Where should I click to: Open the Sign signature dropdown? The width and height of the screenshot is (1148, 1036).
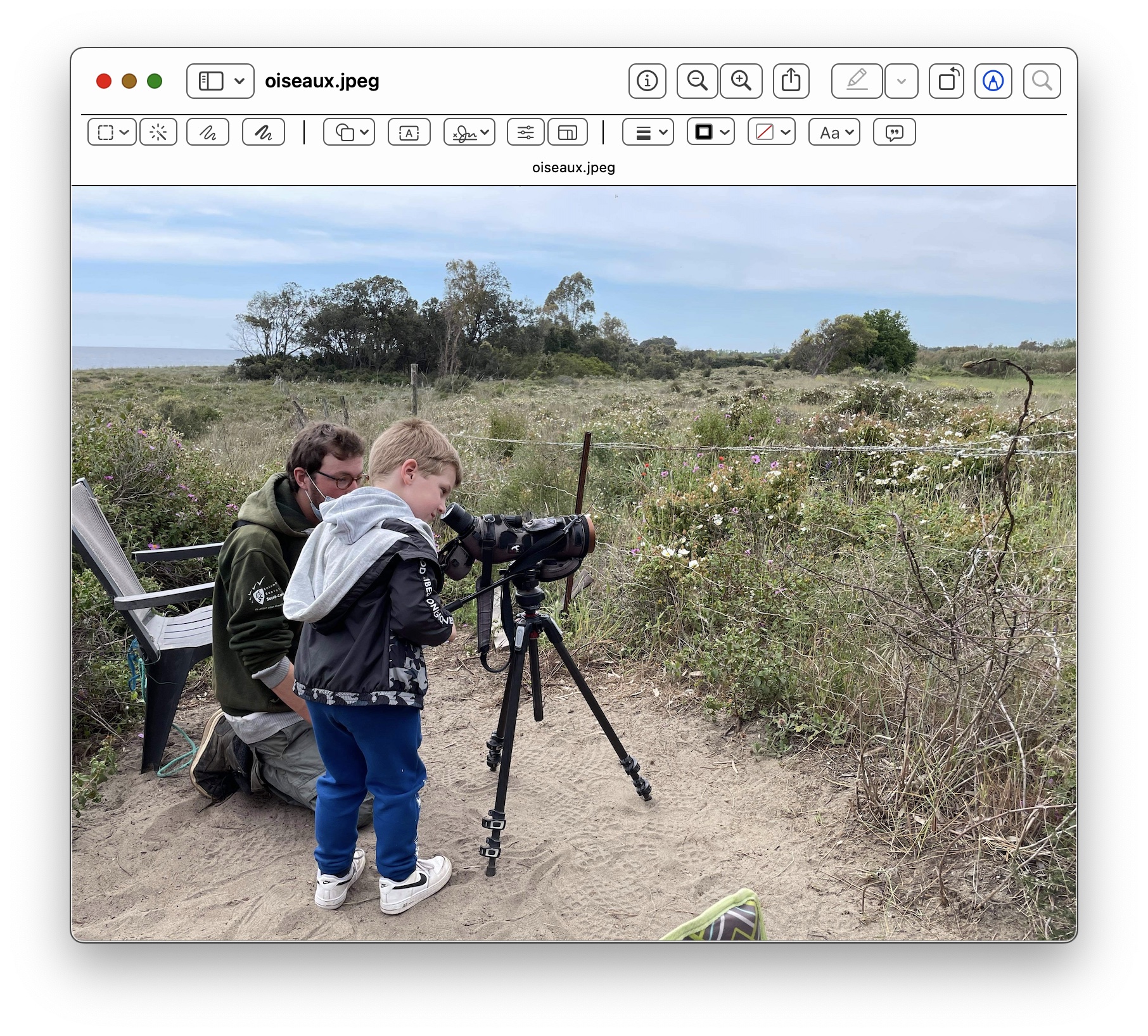click(469, 132)
